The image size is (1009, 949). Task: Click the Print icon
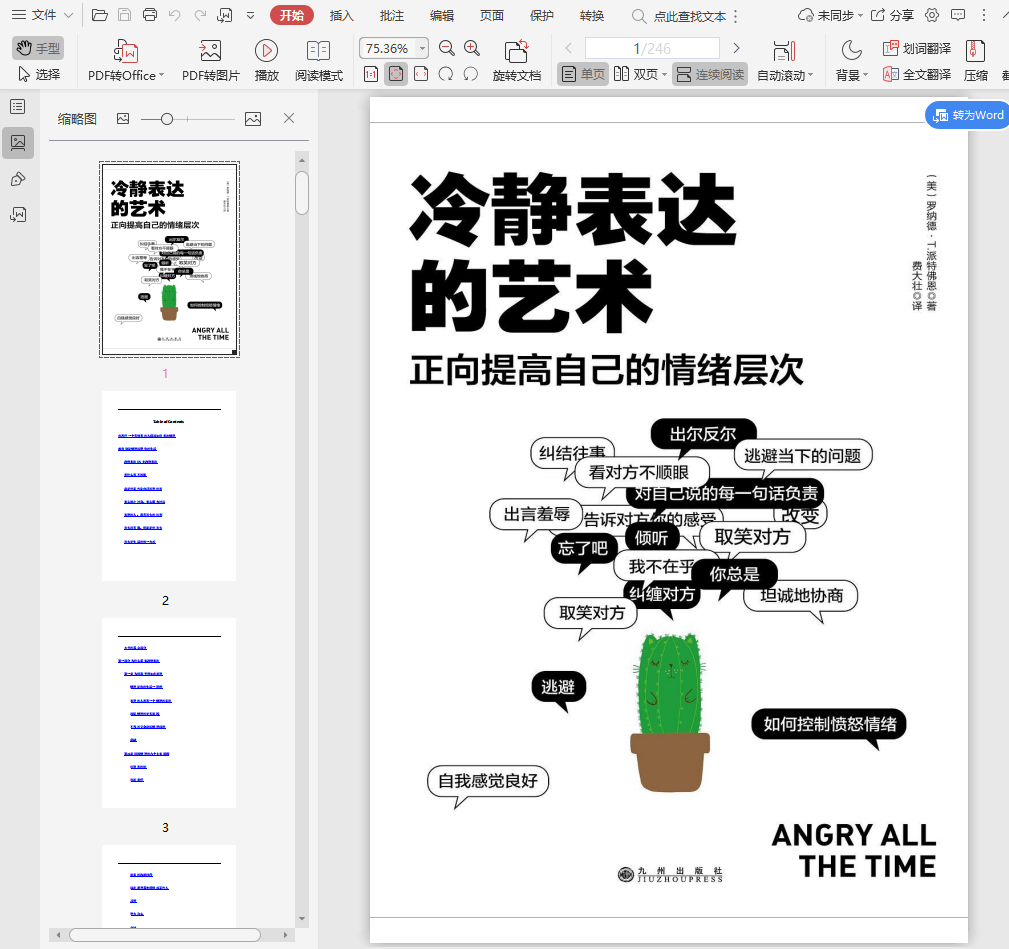pos(150,15)
